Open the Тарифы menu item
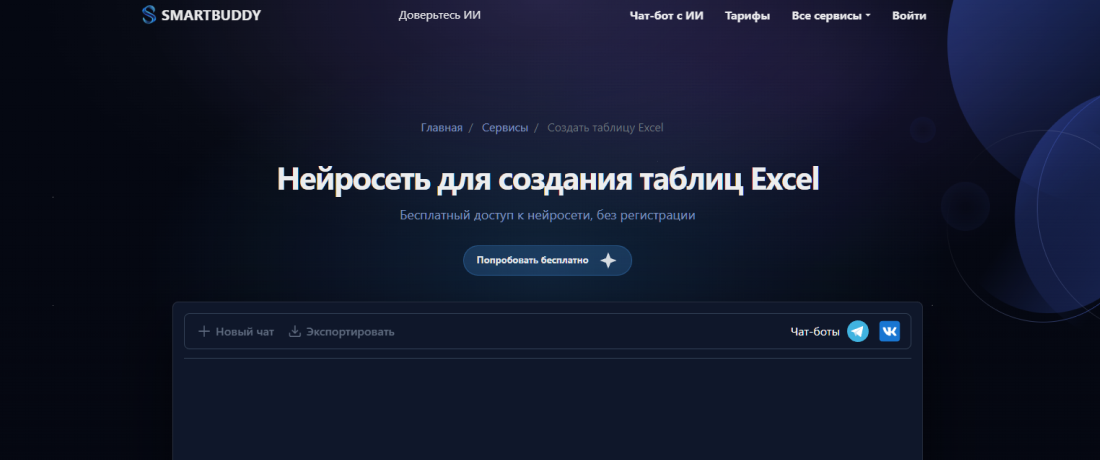Screen dimensions: 1100x460 (747, 16)
